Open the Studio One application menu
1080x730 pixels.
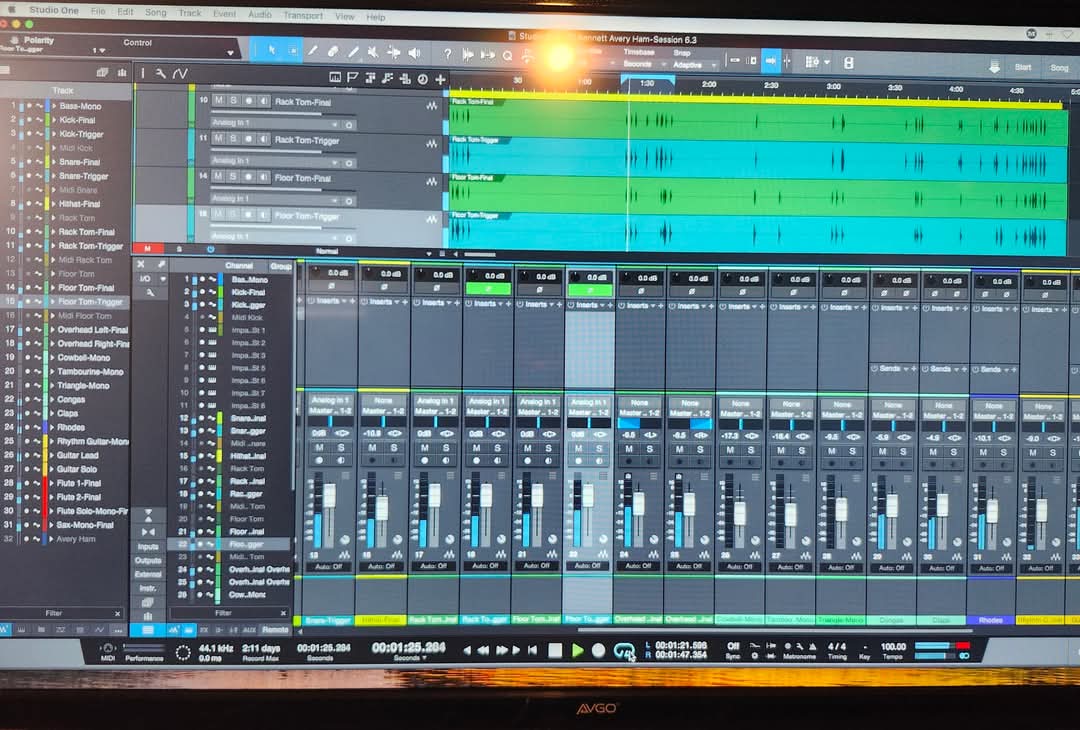(x=54, y=10)
